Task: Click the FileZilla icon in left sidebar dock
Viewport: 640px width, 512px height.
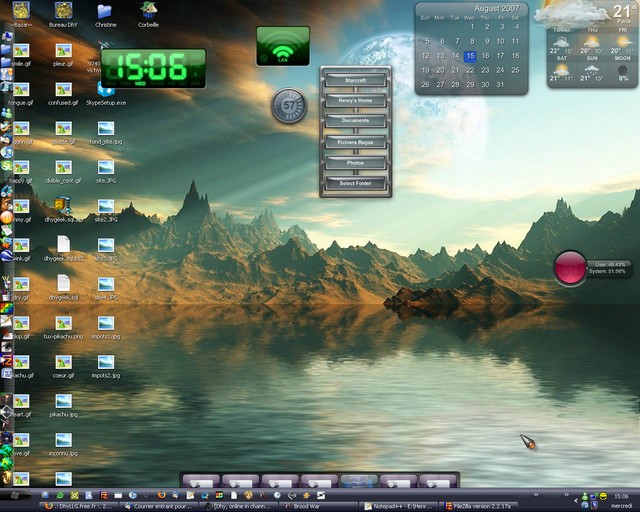Action: (x=6, y=360)
